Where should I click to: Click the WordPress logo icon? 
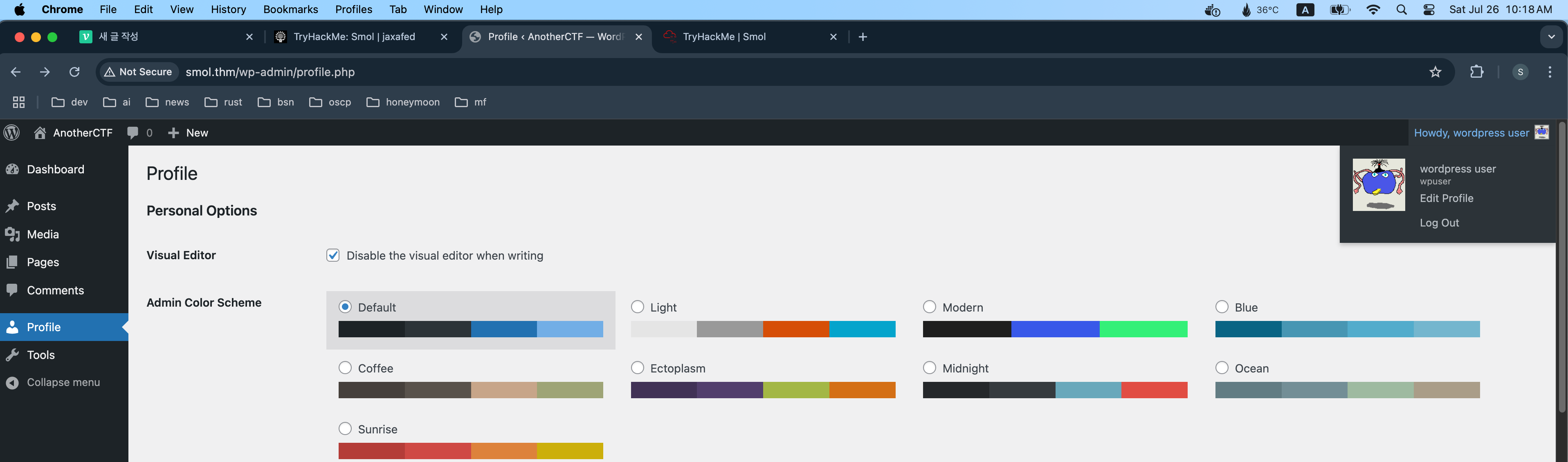(11, 133)
